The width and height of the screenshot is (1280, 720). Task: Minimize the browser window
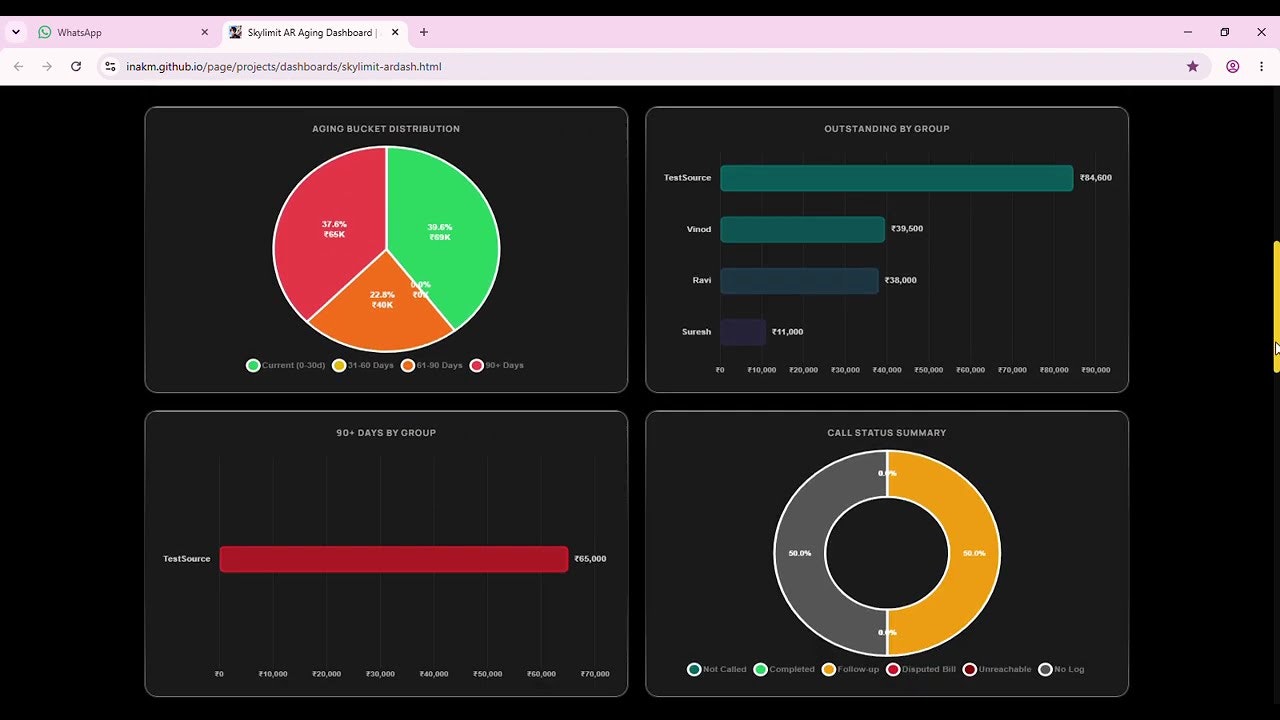tap(1188, 32)
